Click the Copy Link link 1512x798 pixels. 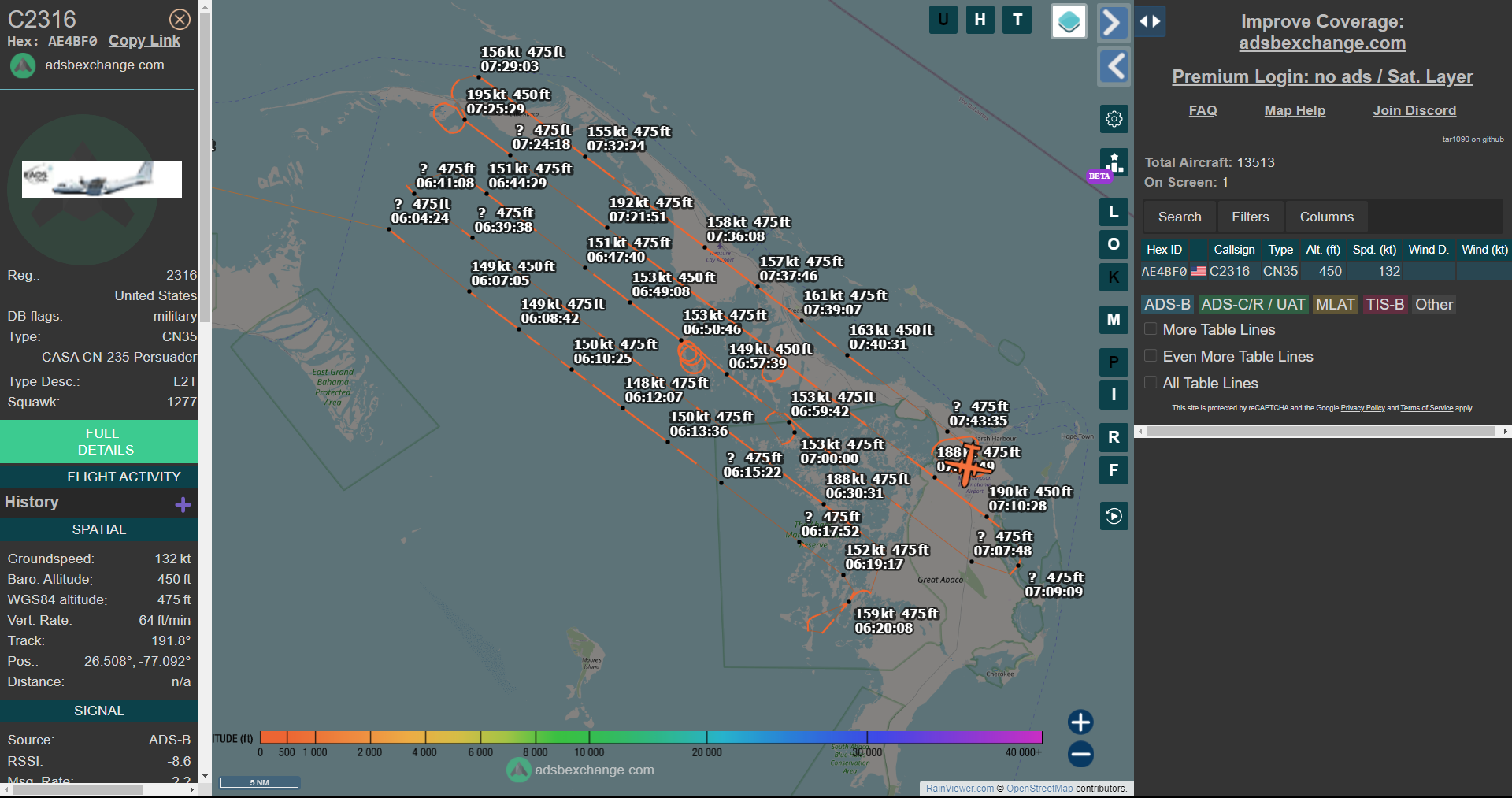[x=144, y=41]
